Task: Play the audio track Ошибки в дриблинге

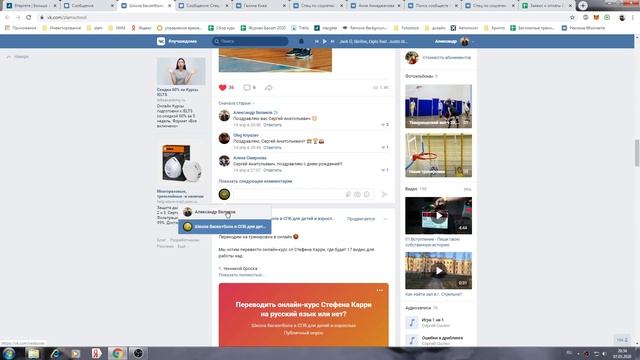Action: coord(411,340)
